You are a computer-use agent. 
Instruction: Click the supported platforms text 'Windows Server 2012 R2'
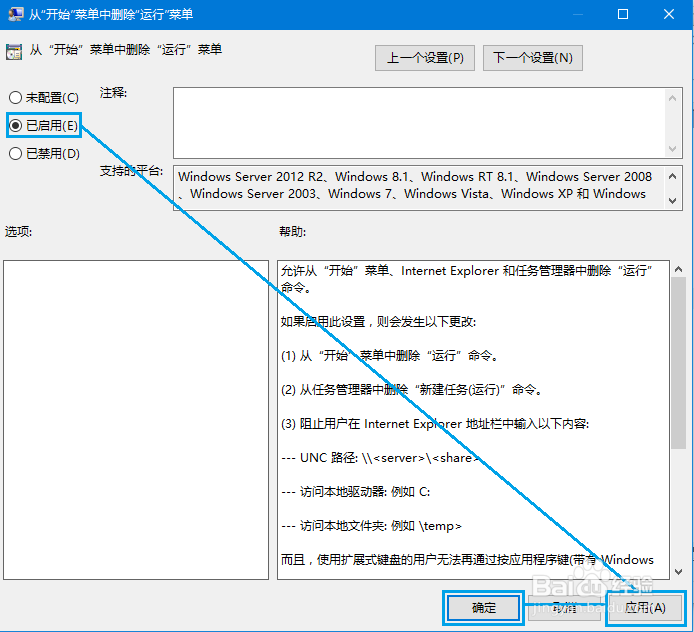point(251,177)
